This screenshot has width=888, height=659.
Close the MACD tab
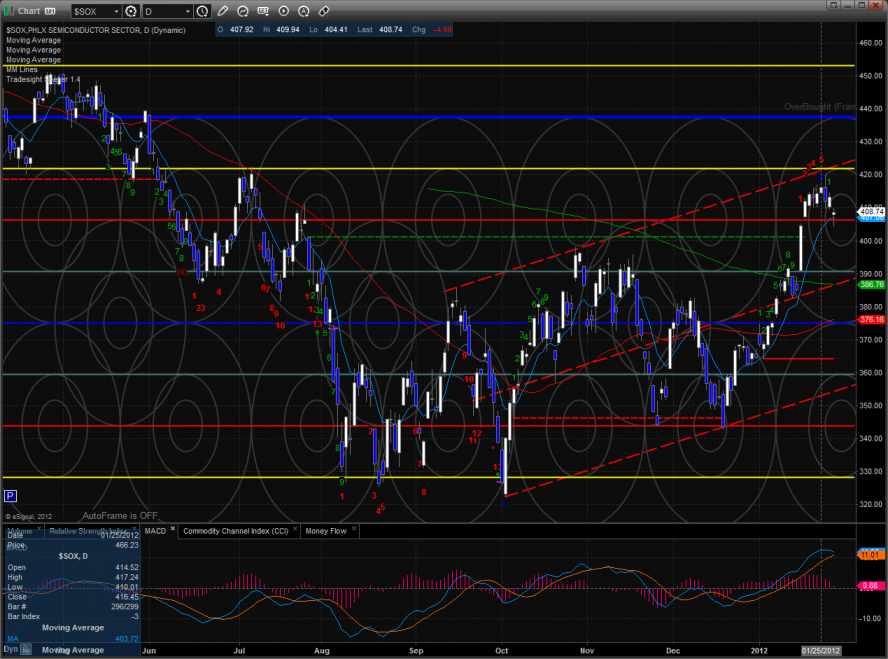point(173,529)
